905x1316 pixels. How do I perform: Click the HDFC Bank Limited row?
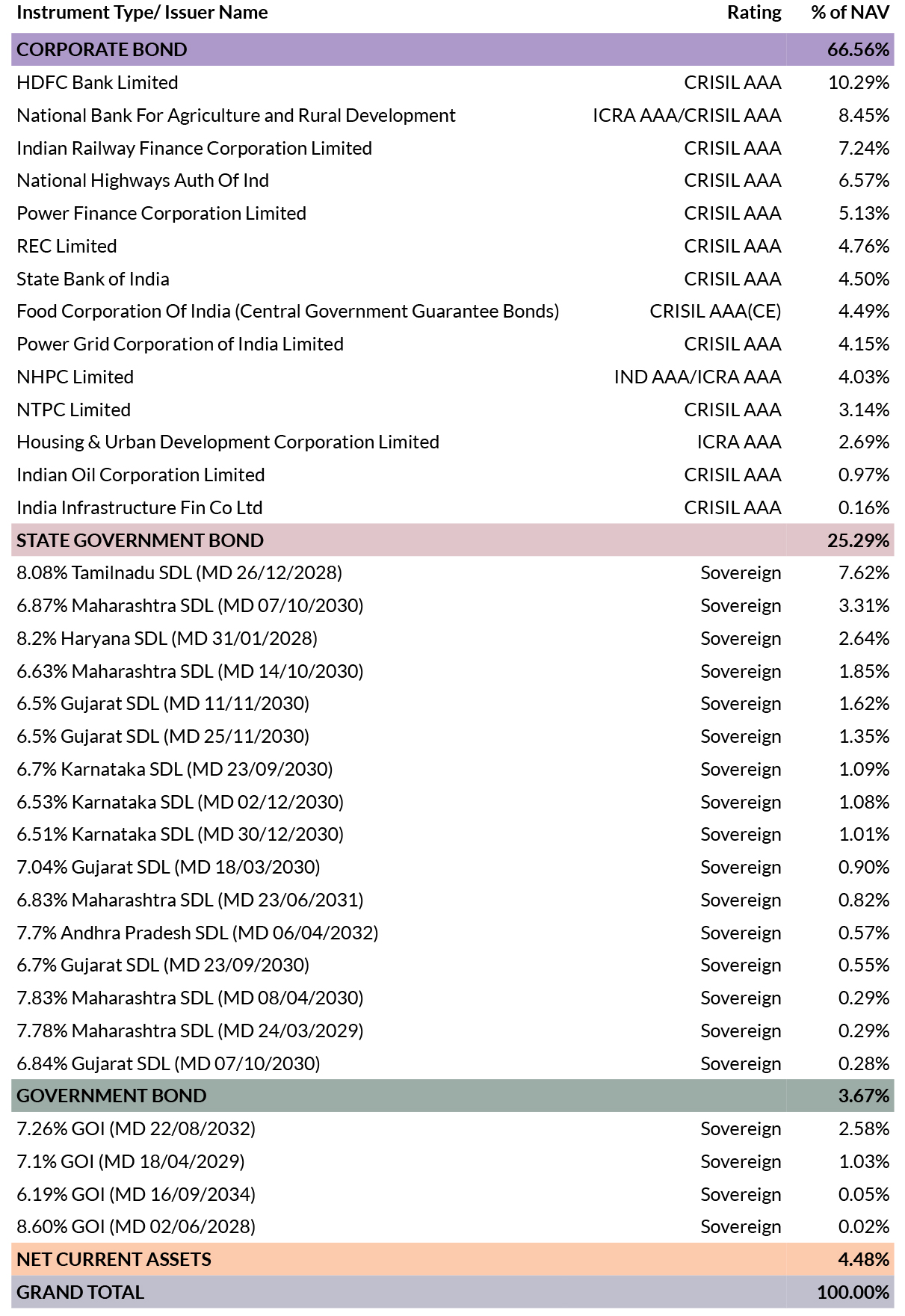[x=452, y=82]
